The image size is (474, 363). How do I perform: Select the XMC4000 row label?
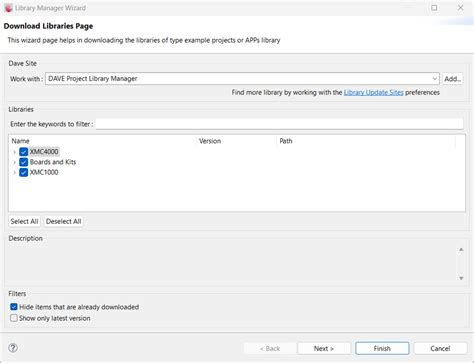(44, 152)
